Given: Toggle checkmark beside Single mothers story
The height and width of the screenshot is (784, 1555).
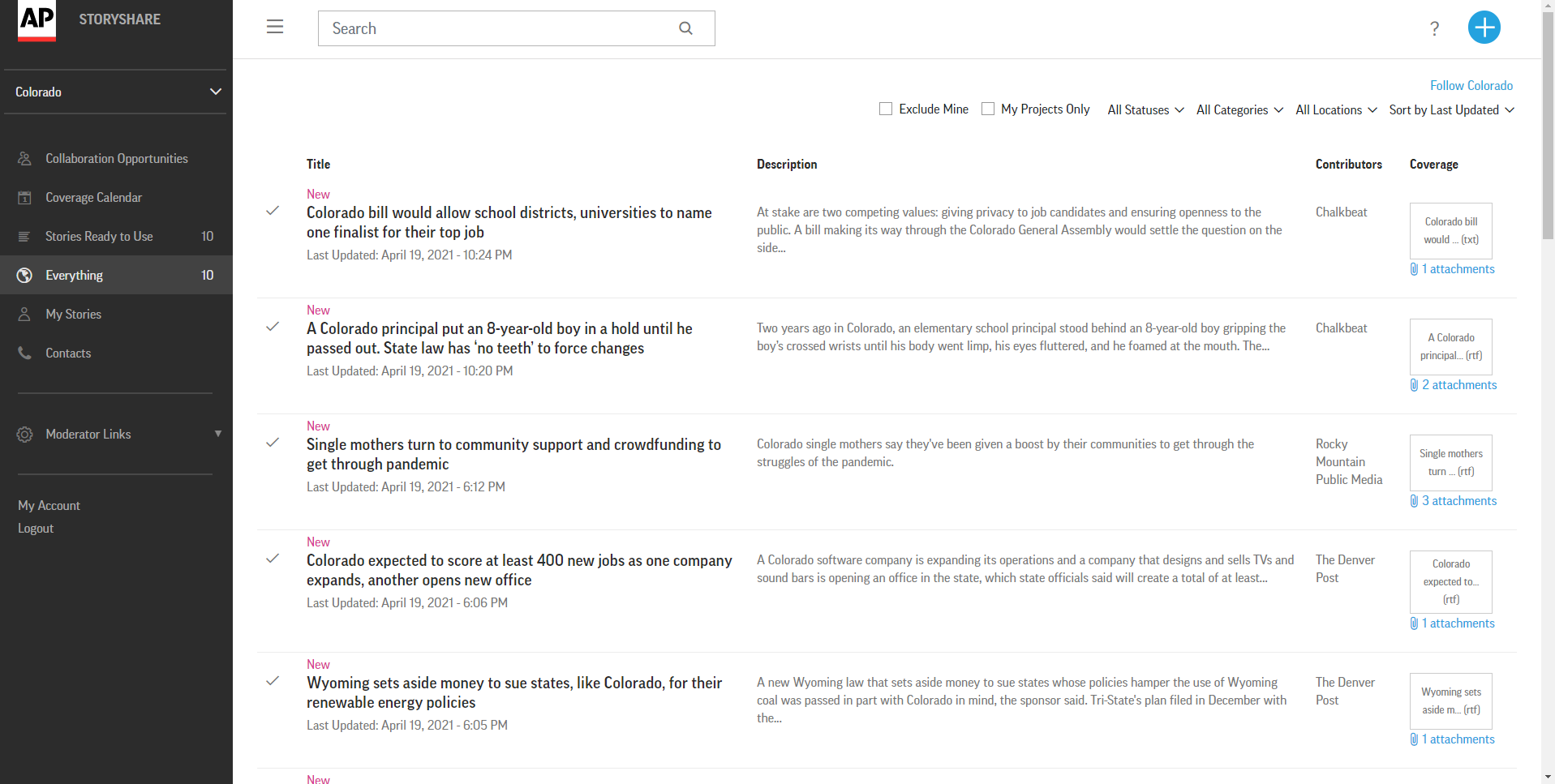Looking at the screenshot, I should (273, 443).
